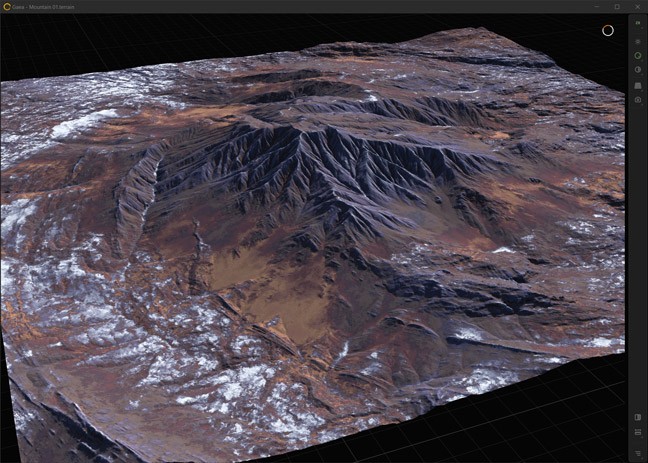Select the terrain block icon in sidebar
Image resolution: width=648 pixels, height=463 pixels.
(638, 85)
